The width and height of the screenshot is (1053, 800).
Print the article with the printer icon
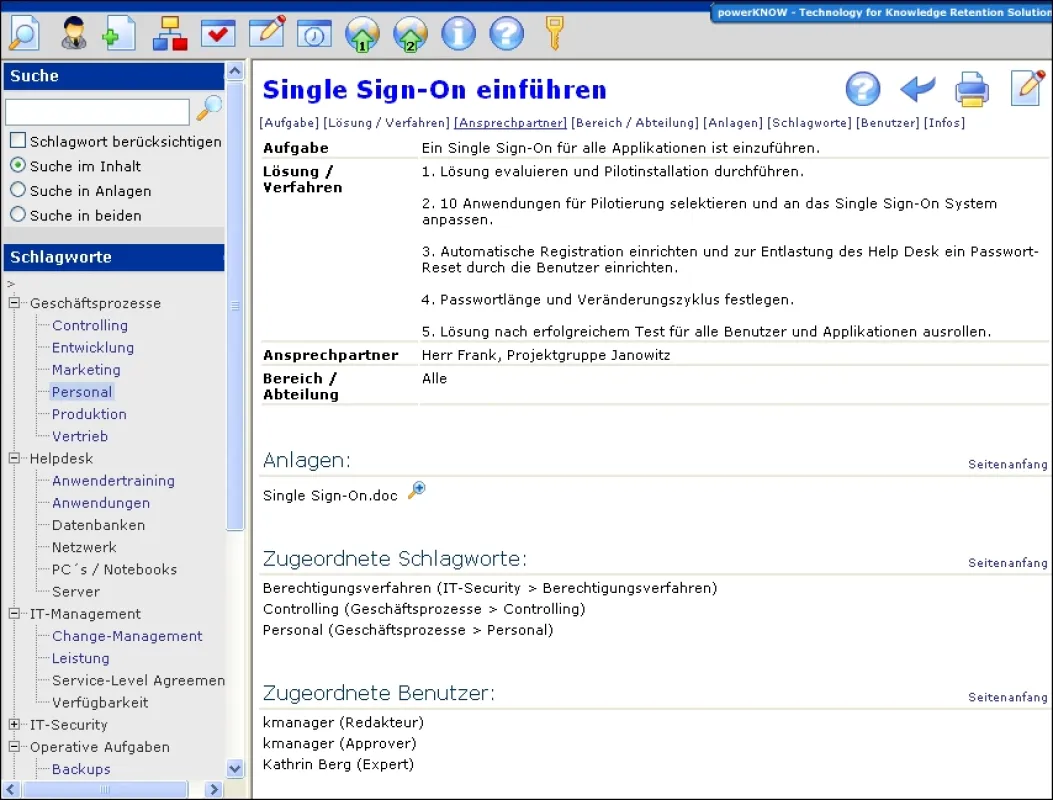pos(972,89)
